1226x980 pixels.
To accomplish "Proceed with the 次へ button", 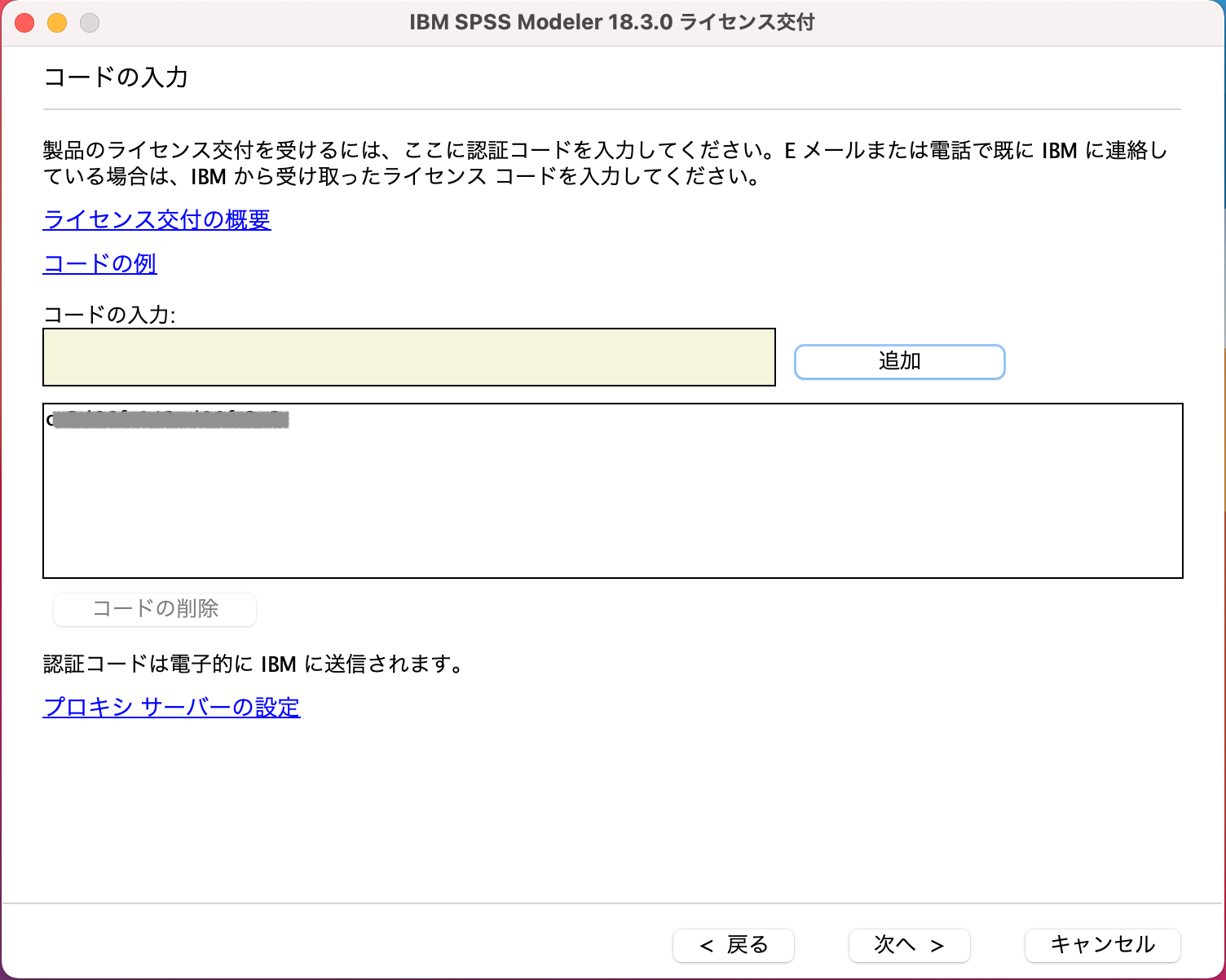I will click(x=910, y=945).
